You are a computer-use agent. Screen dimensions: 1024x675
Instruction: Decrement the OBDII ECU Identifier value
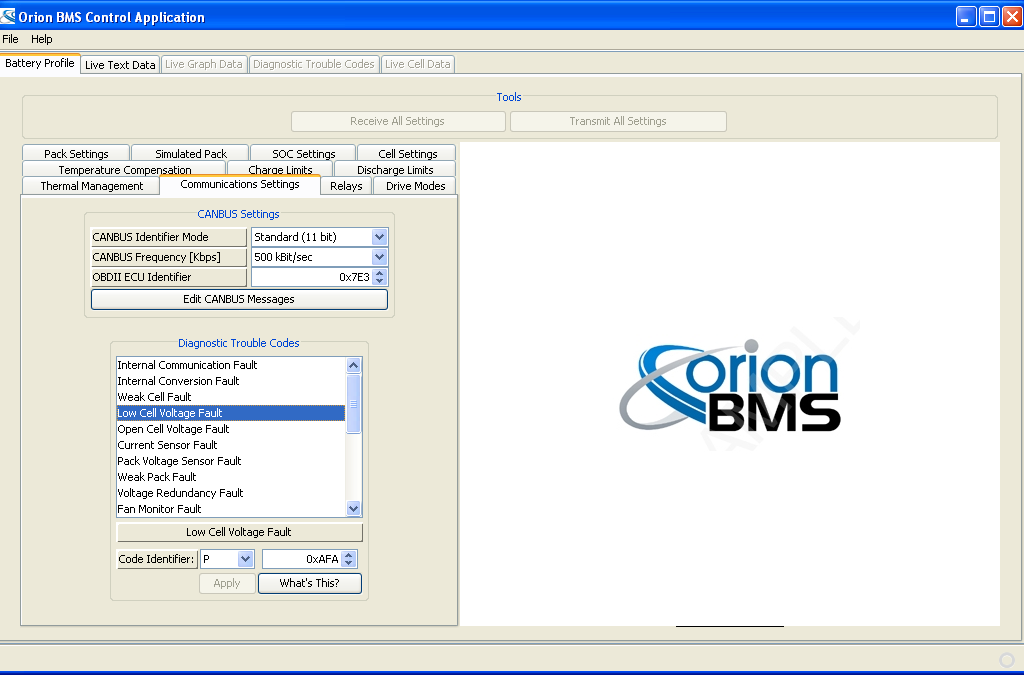click(380, 281)
